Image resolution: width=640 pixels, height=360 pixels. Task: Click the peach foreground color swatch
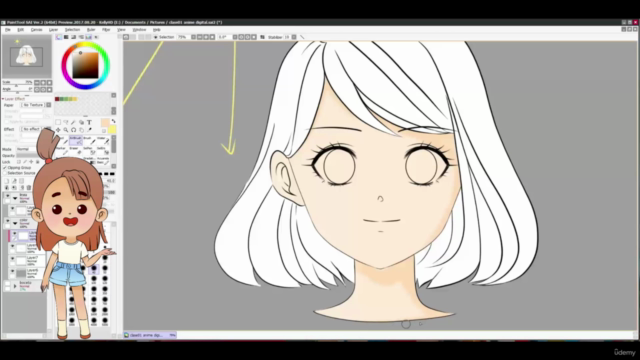coord(105,122)
